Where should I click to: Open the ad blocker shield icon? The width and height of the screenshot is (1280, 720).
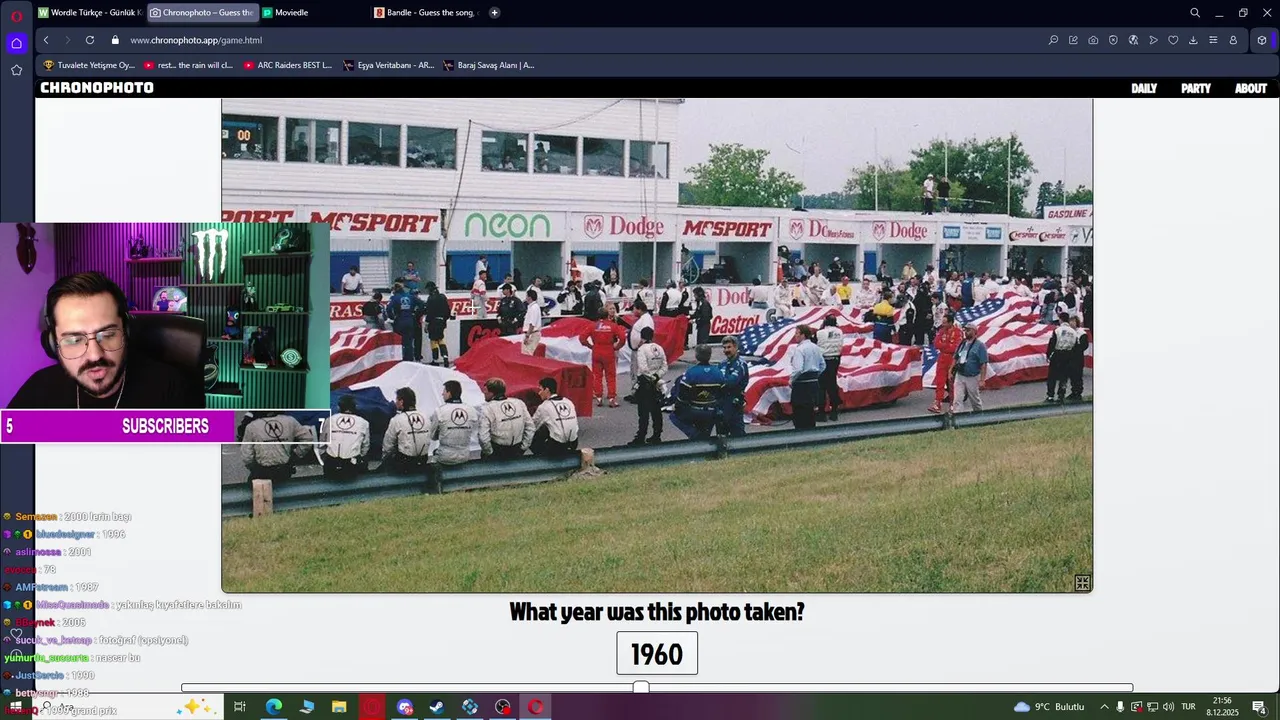1113,40
